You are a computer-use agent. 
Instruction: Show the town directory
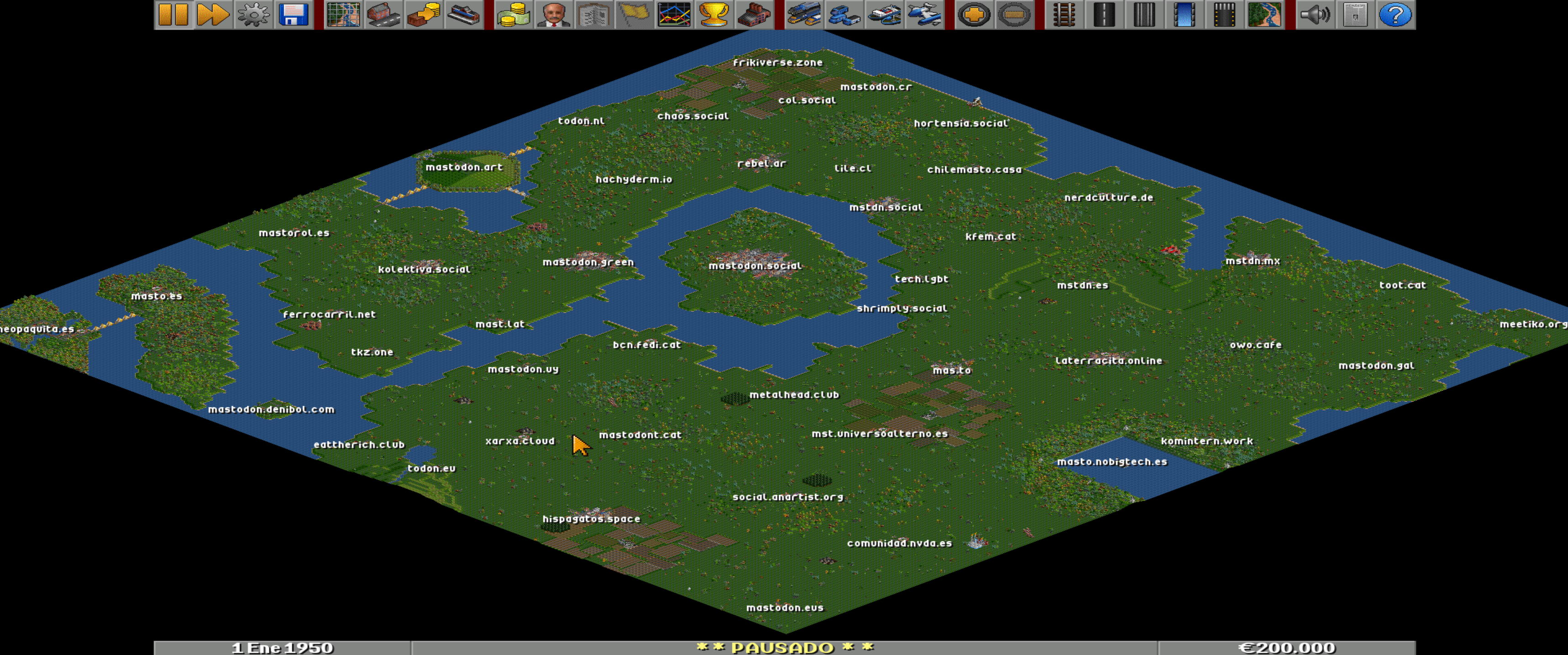pos(383,14)
